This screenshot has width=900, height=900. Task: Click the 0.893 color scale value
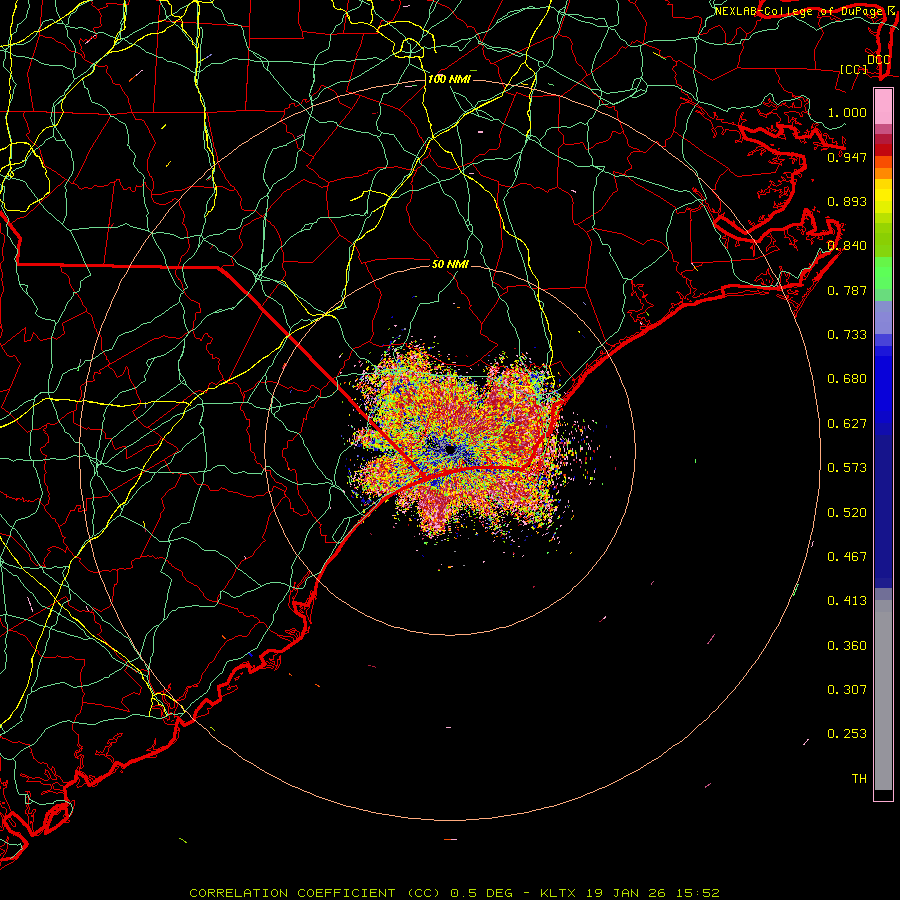[847, 201]
